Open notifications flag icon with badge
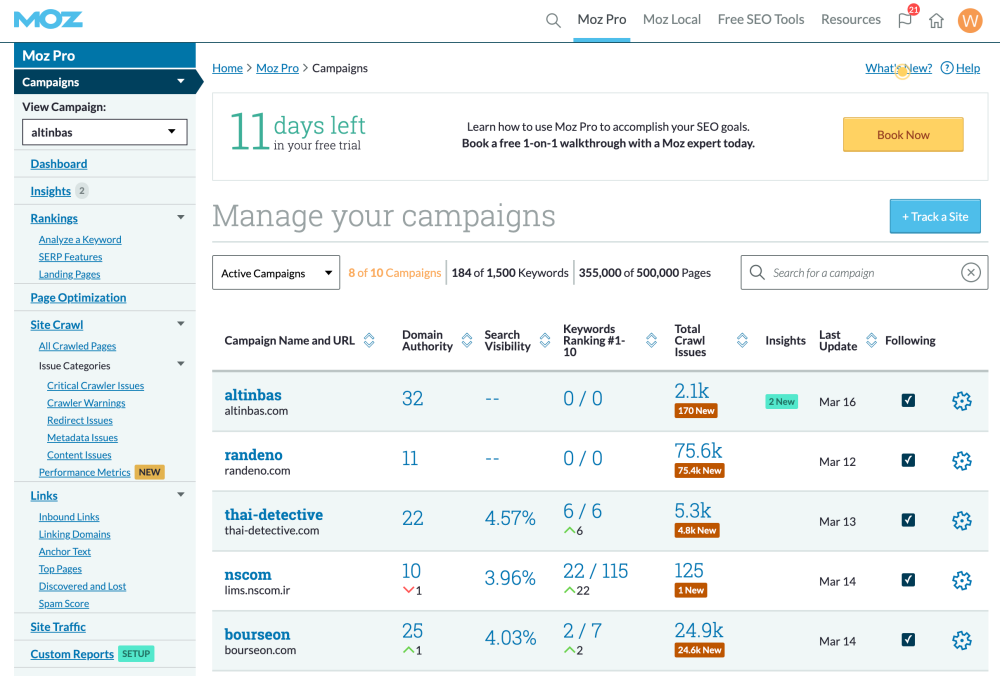1000x676 pixels. (906, 19)
